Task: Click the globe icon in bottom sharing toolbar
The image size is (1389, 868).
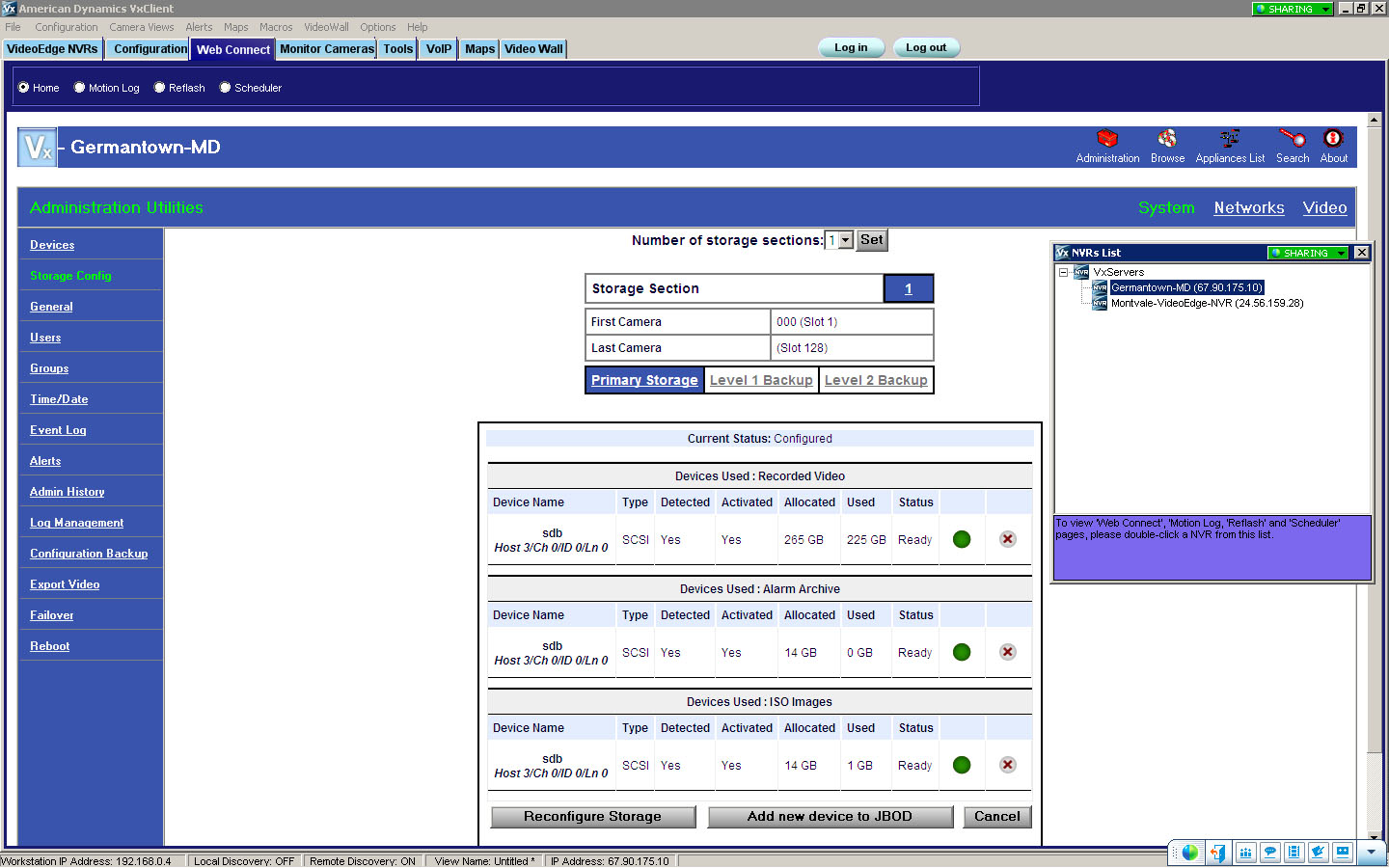Action: point(1190,853)
